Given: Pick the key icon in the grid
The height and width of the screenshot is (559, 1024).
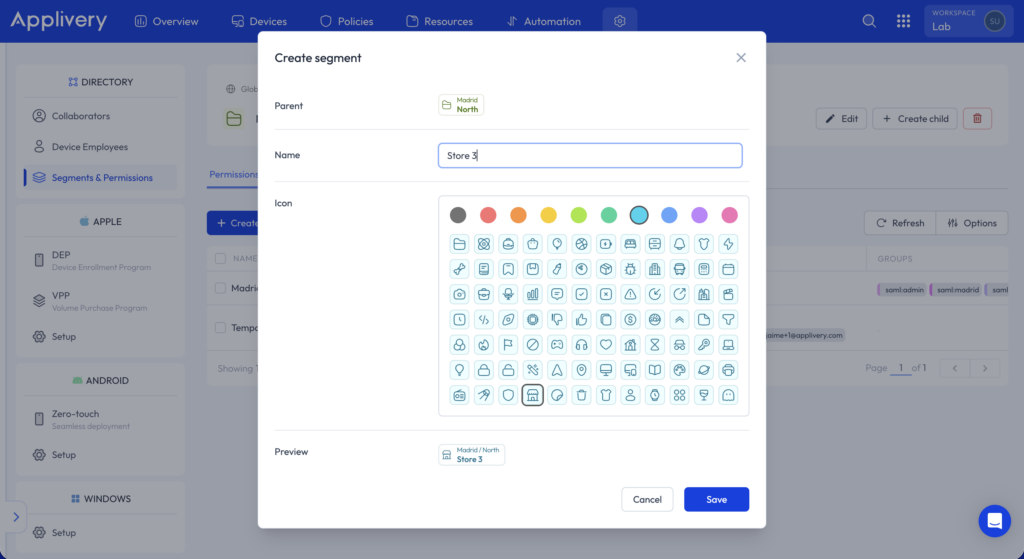Looking at the screenshot, I should click(x=704, y=345).
